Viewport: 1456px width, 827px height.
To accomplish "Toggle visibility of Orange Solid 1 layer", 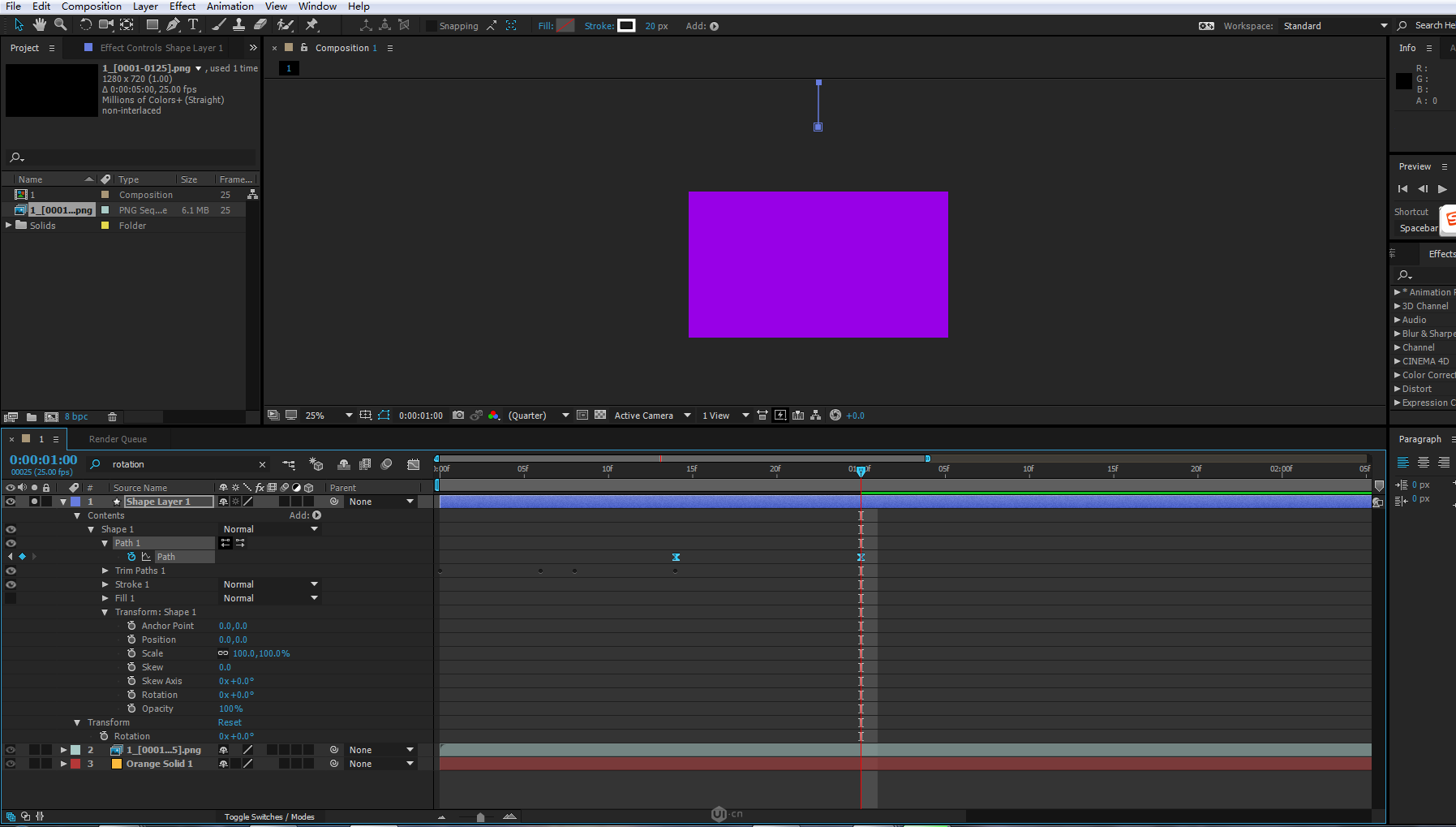I will [x=11, y=764].
